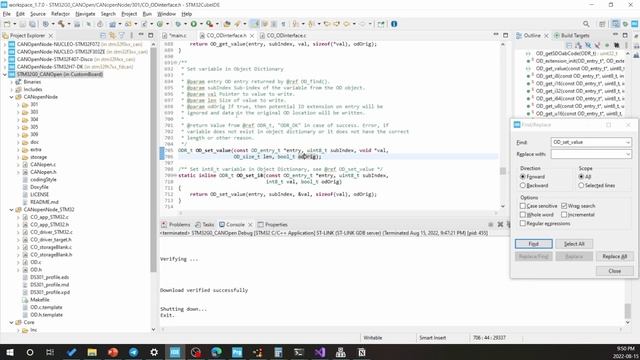Click Select All in Find/Replace dialog

point(574,244)
